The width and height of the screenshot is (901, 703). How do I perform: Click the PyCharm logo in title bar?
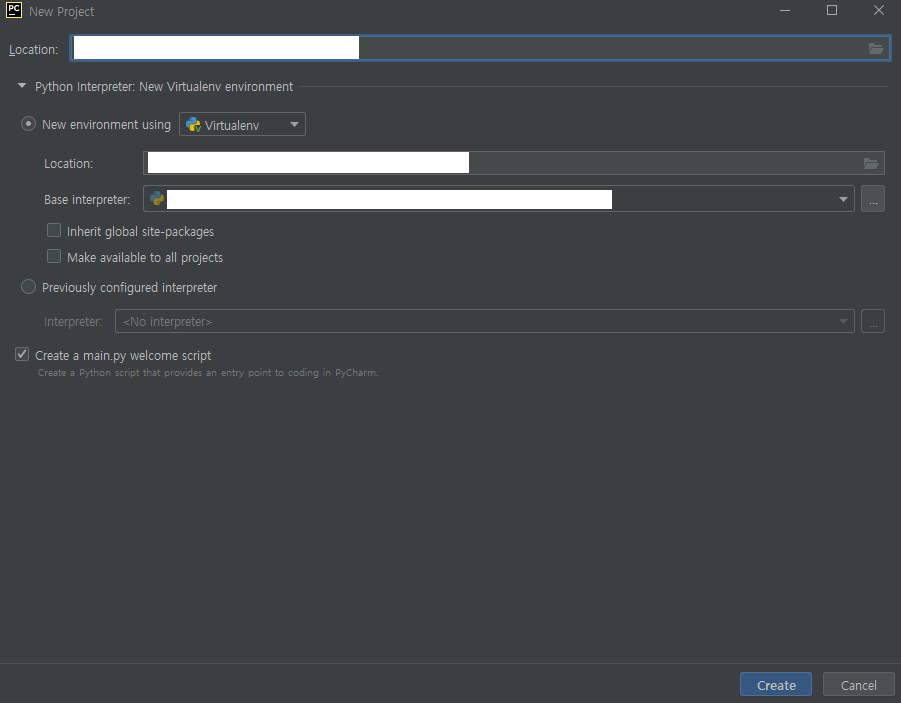14,10
